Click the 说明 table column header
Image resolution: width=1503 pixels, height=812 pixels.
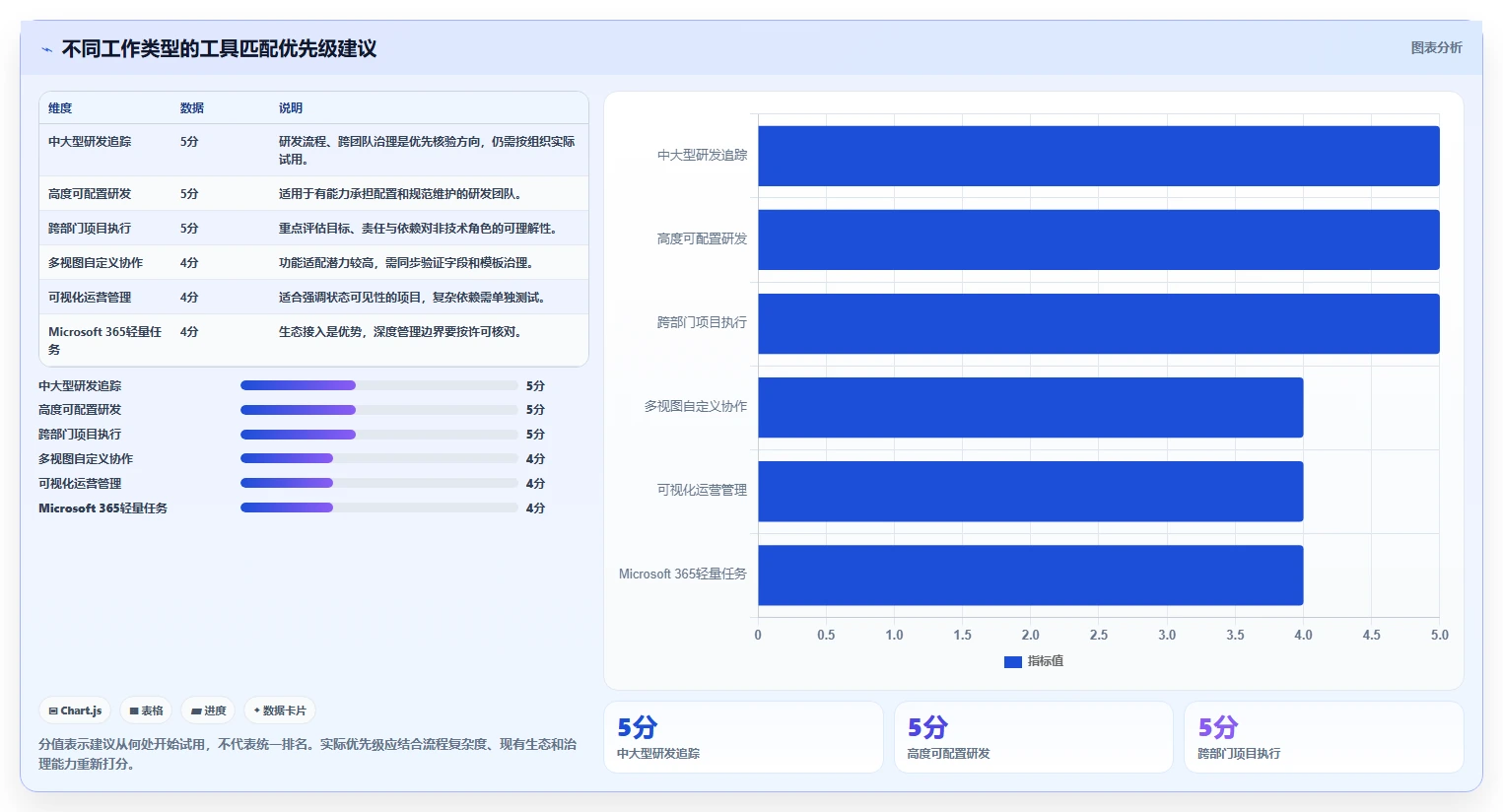pyautogui.click(x=291, y=108)
